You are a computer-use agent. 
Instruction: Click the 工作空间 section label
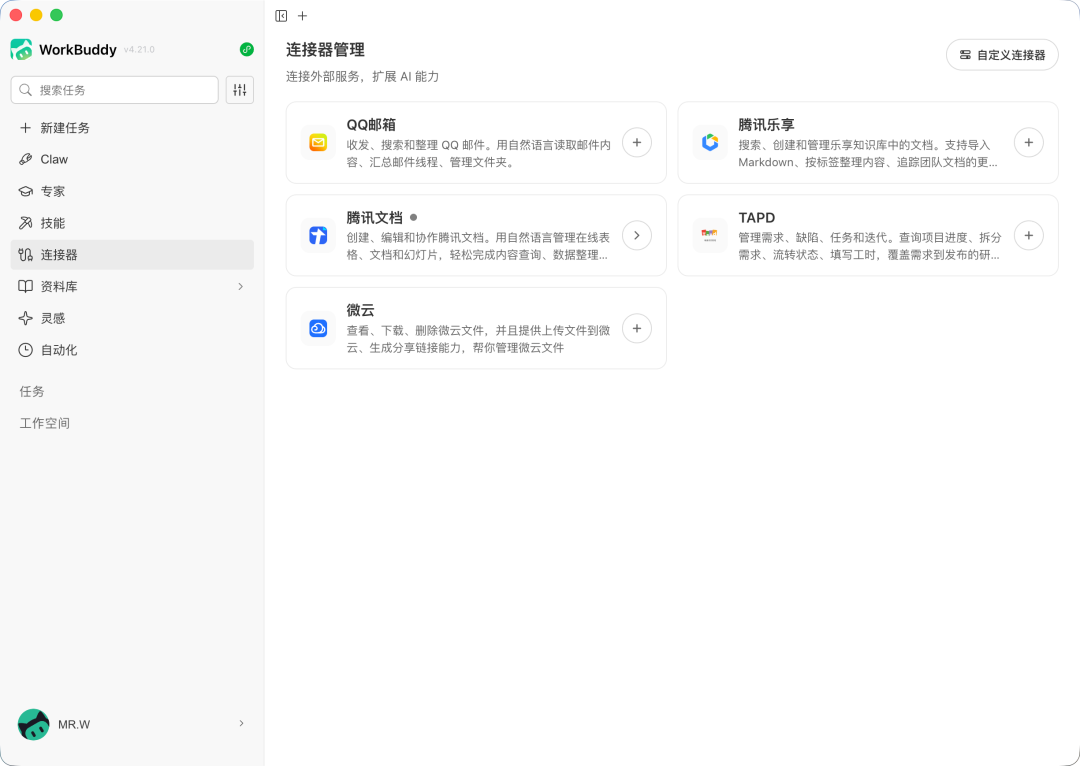pos(45,423)
